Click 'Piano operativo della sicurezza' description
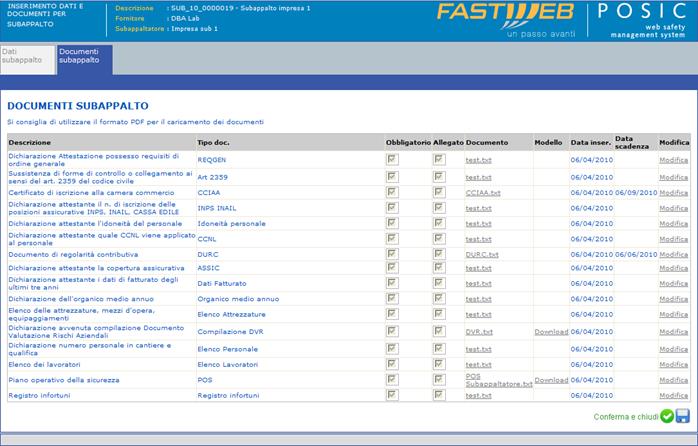This screenshot has height=446, width=698. [x=64, y=380]
